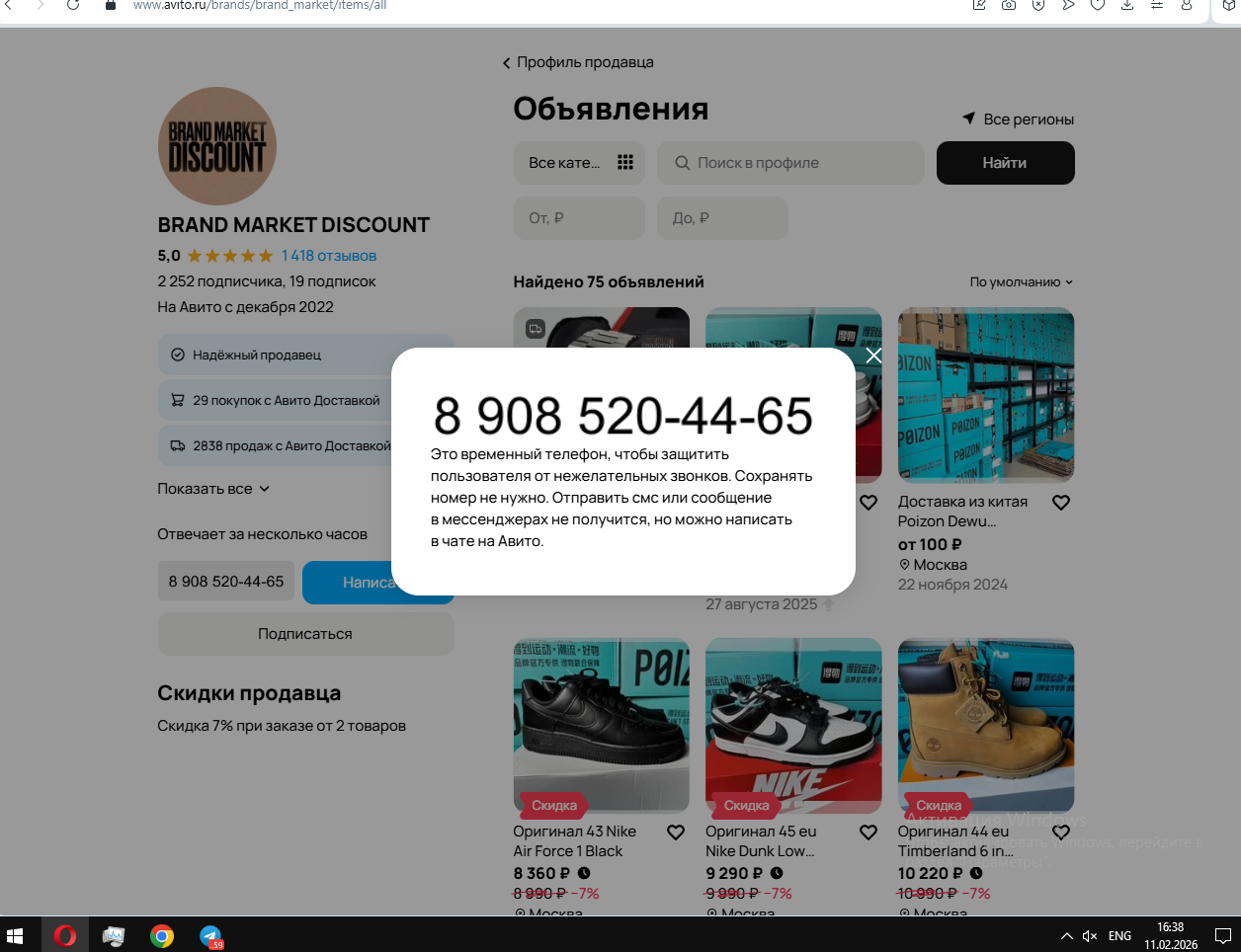Open the All regions location selector
1241x952 pixels.
[x=1019, y=119]
